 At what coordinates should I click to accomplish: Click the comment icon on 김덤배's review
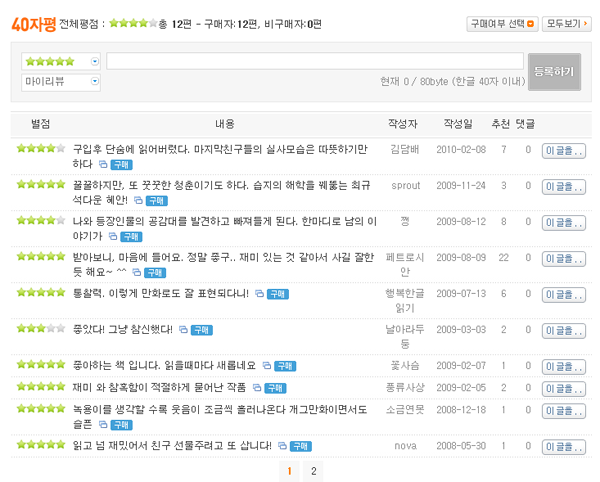pos(103,164)
